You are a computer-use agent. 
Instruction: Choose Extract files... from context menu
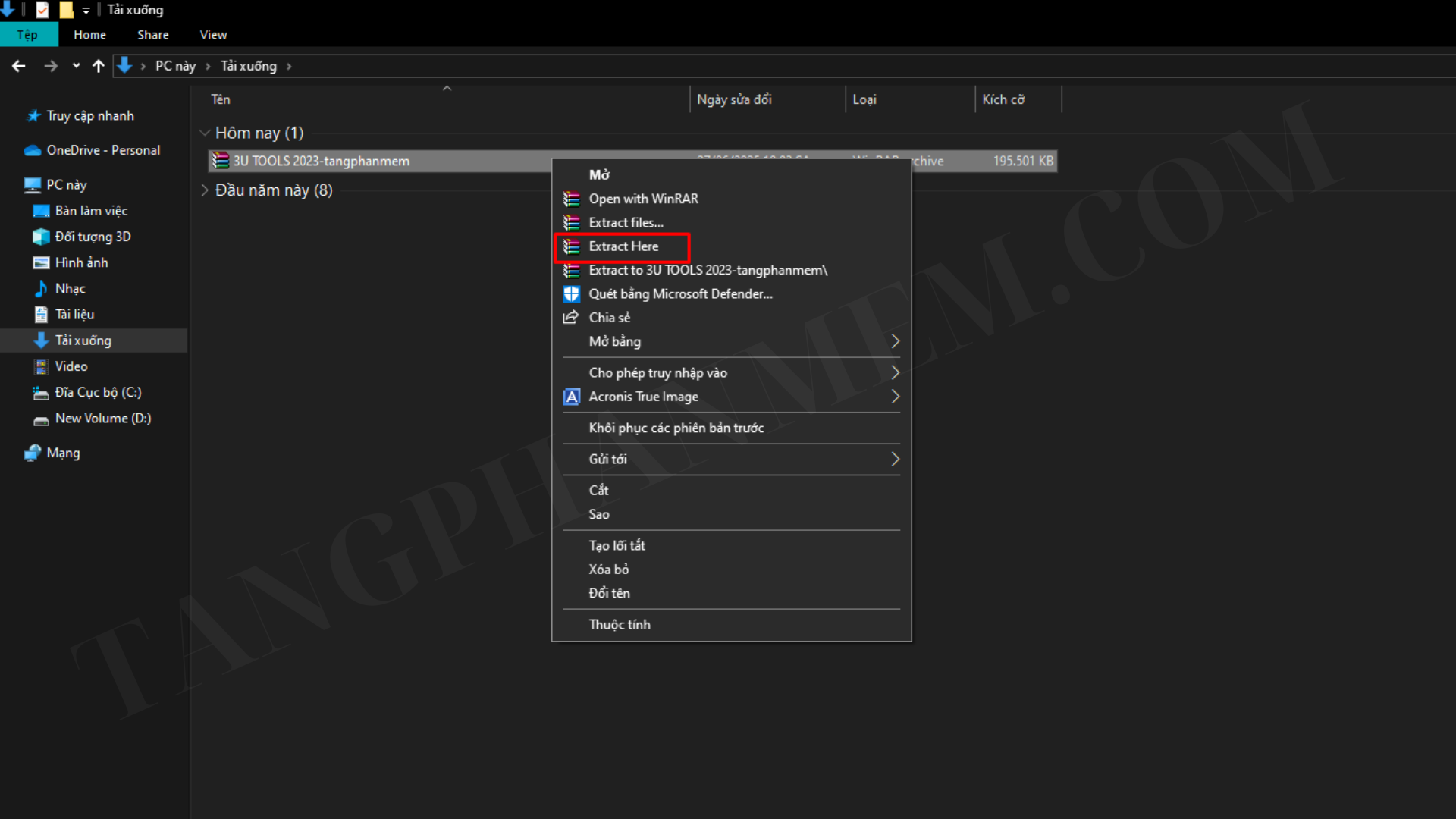[x=626, y=222]
